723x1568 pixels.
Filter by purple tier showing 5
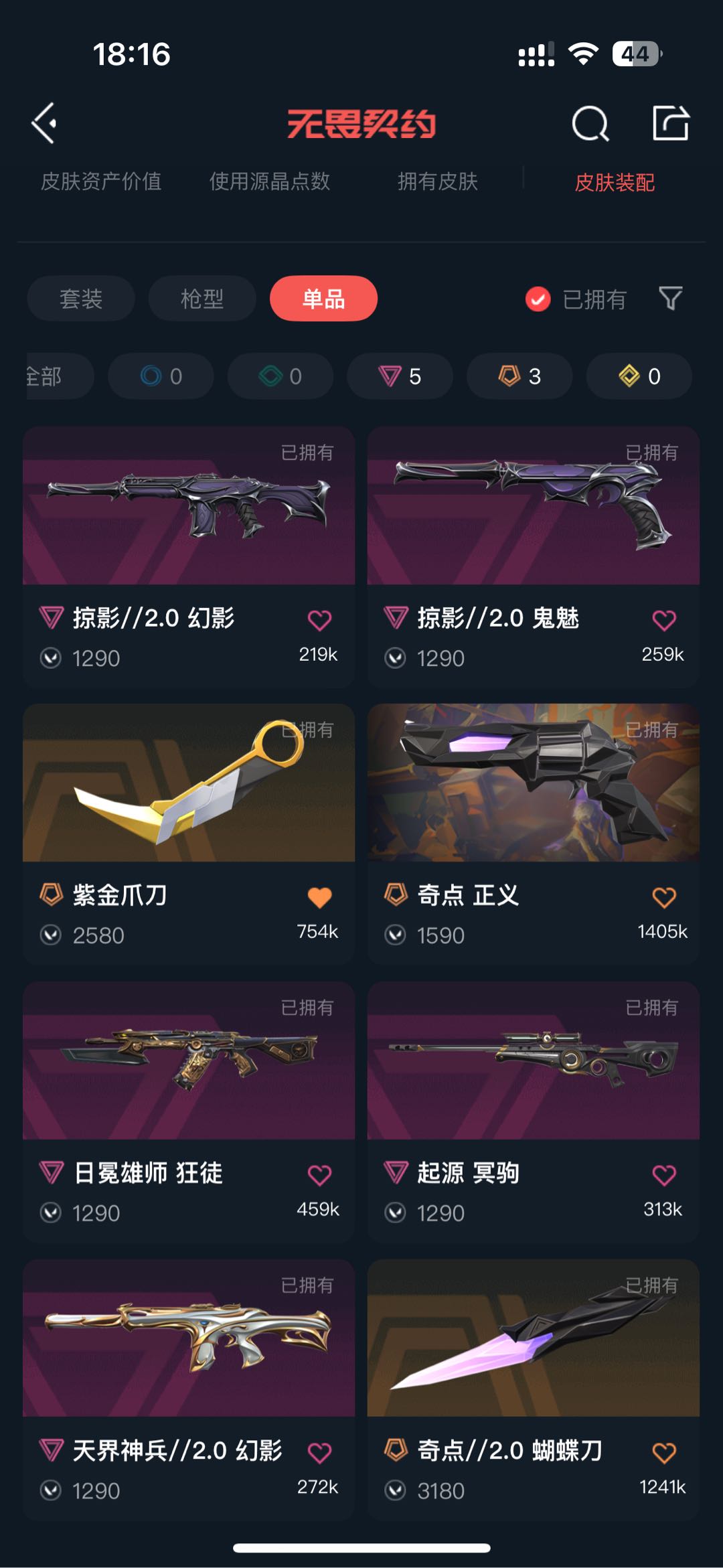point(400,376)
